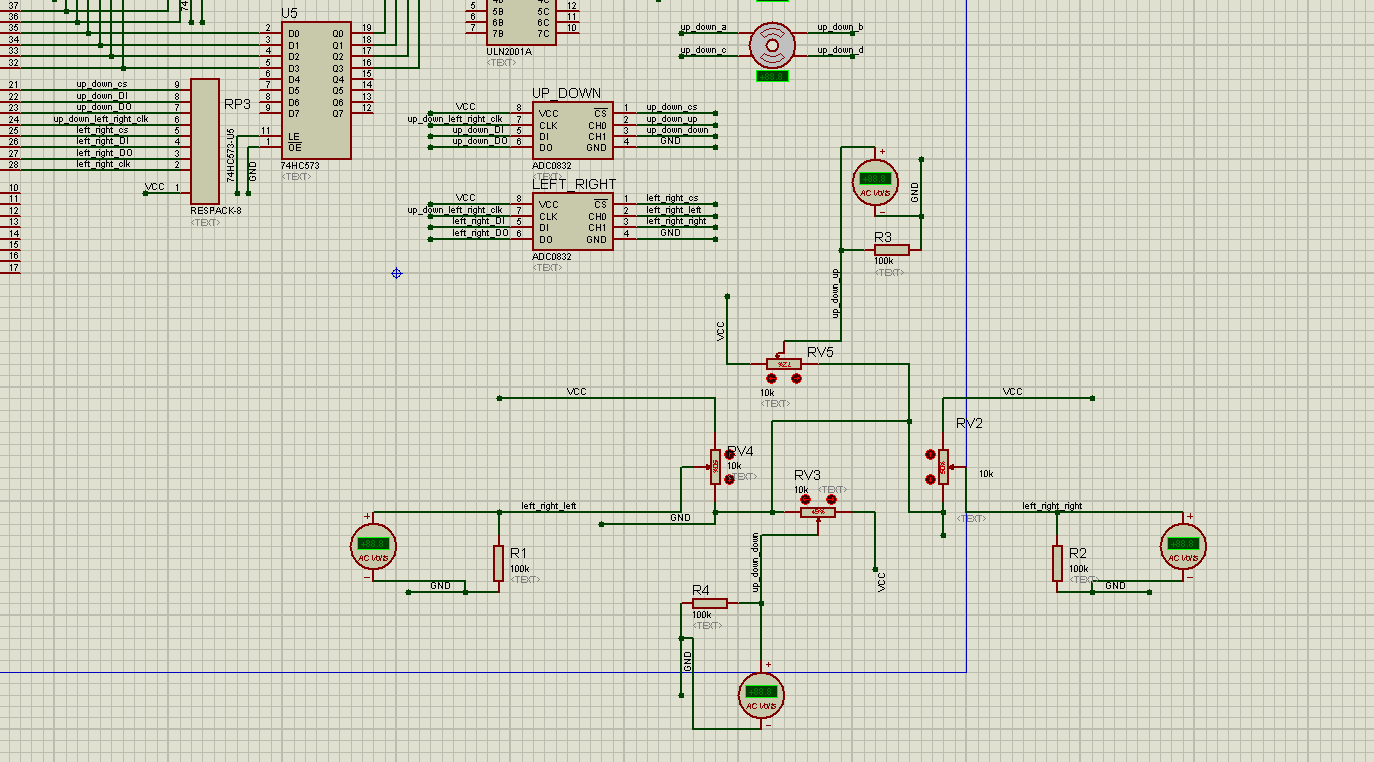Click the RP3 reference label
Screen dimensions: 1374x762
pyautogui.click(x=237, y=104)
